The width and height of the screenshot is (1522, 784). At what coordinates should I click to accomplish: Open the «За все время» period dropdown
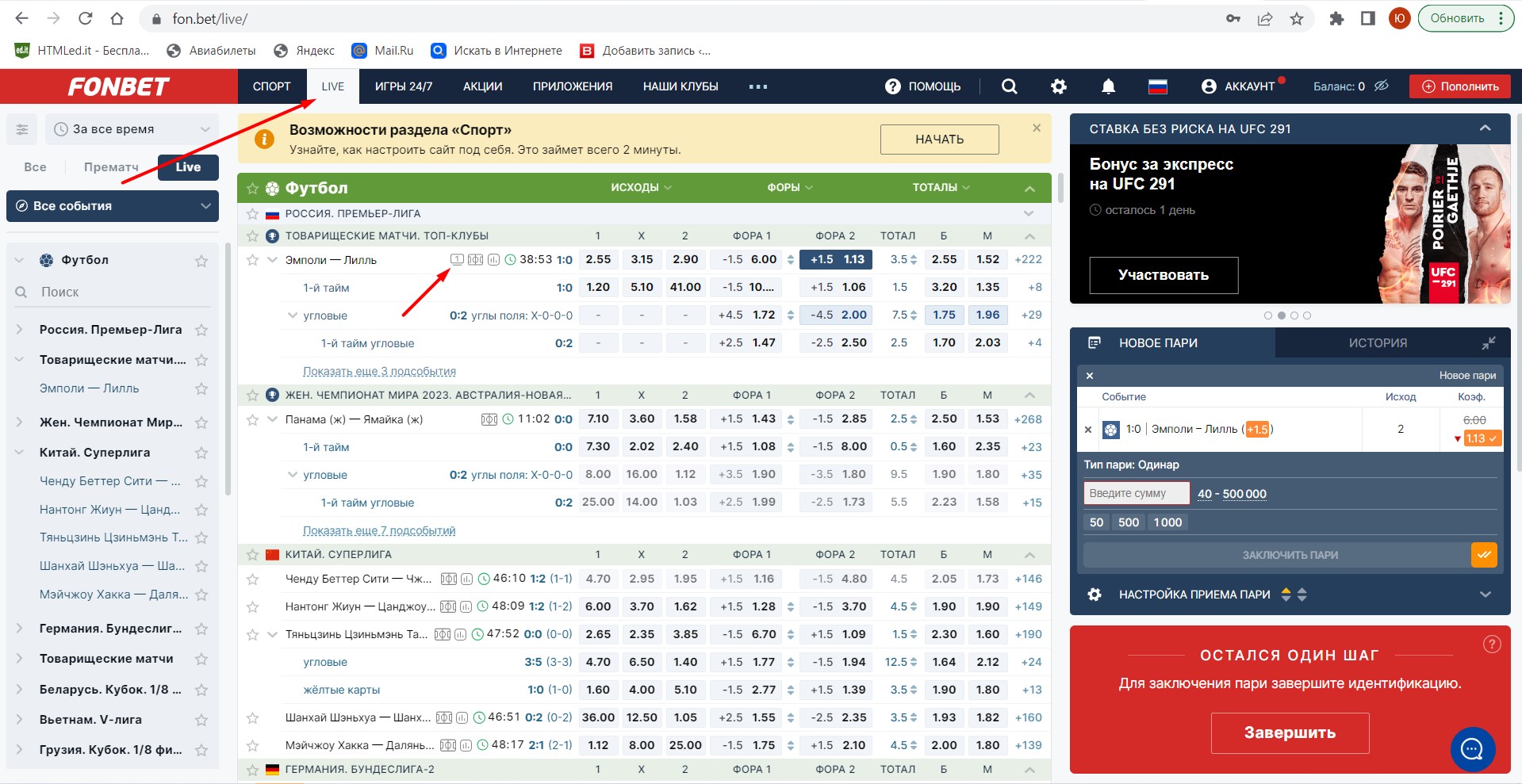click(132, 129)
